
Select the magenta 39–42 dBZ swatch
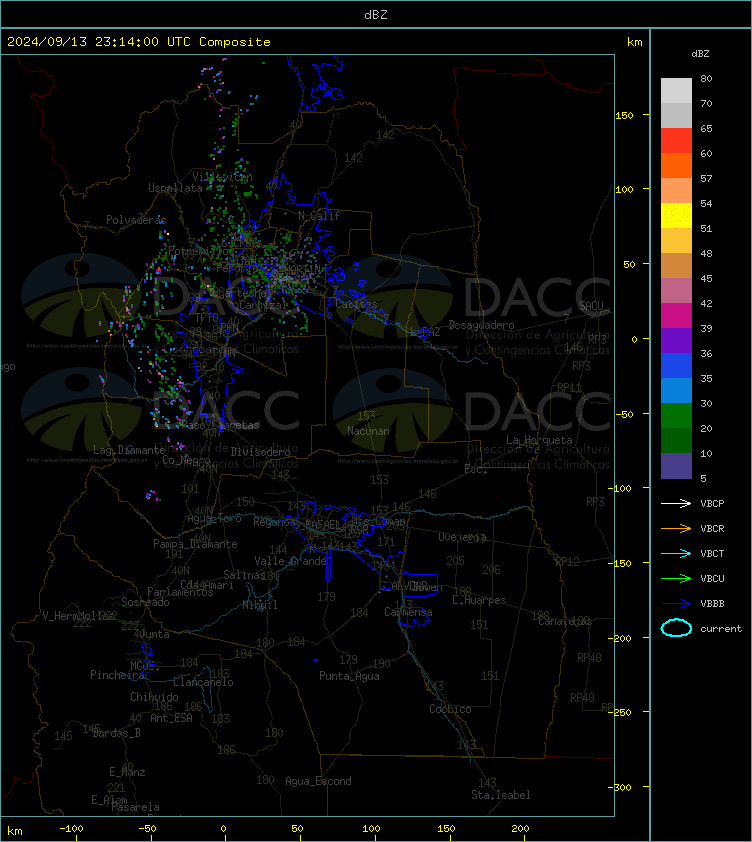[x=676, y=315]
